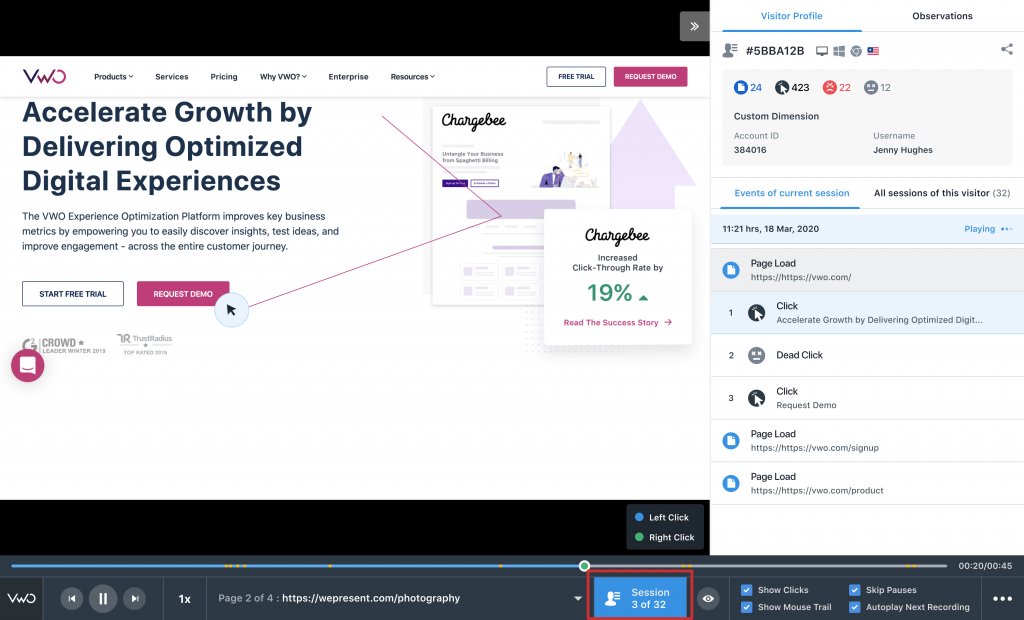The image size is (1024, 620).
Task: Click the country flag icon
Action: [873, 51]
